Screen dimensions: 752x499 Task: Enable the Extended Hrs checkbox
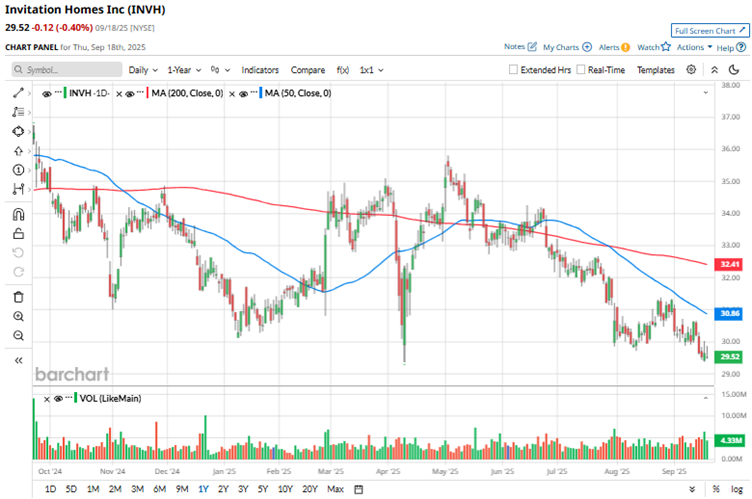(513, 70)
